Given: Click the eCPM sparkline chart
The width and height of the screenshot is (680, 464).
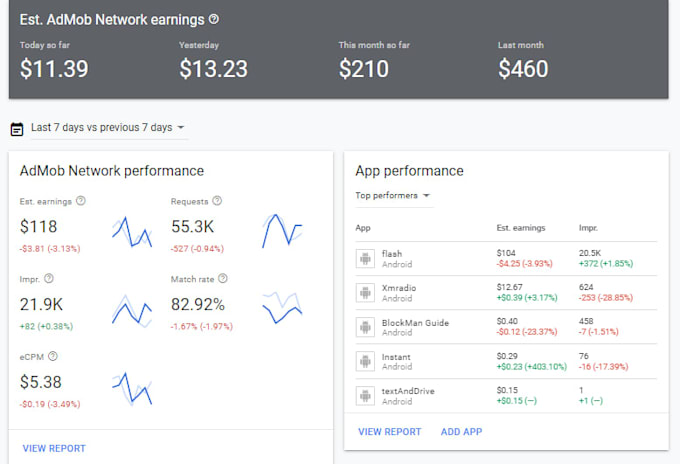Looking at the screenshot, I should point(132,389).
